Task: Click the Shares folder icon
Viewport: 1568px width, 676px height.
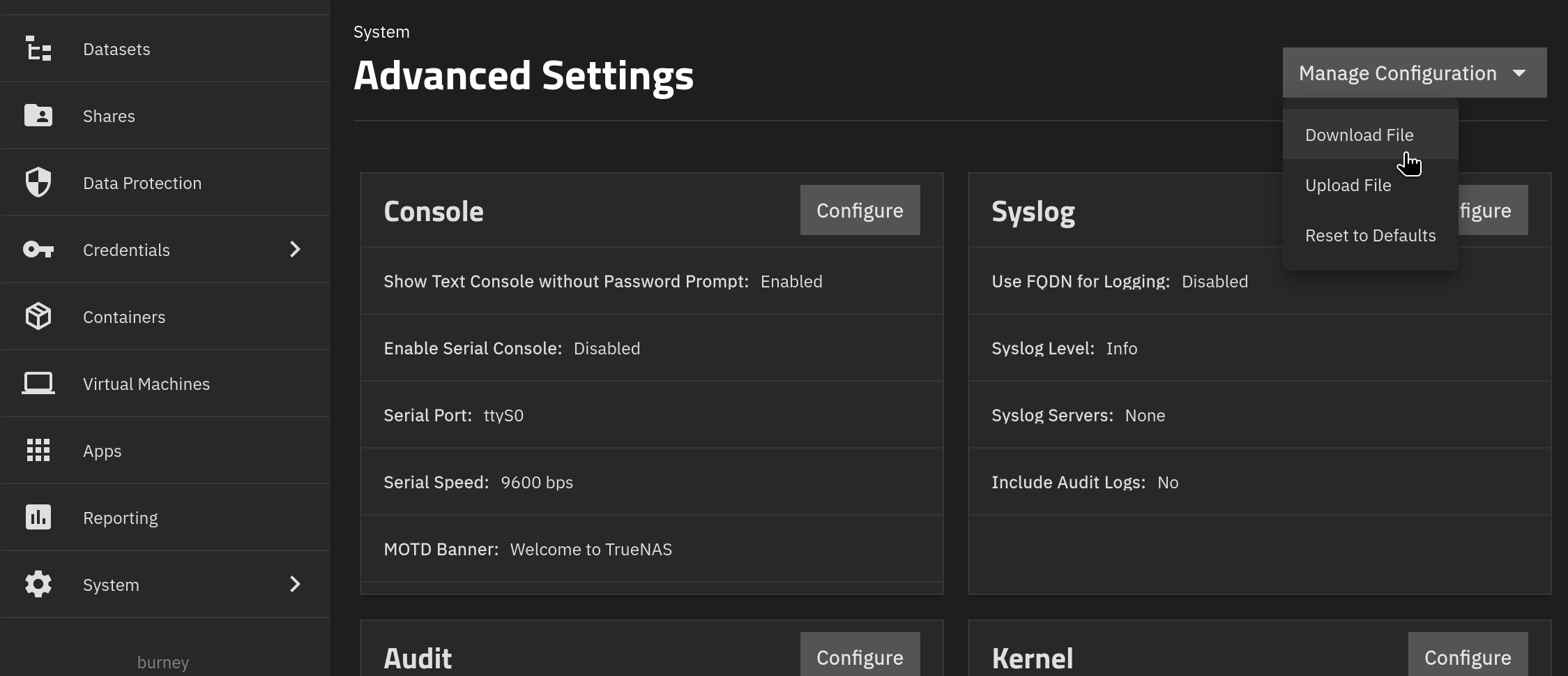Action: coord(38,115)
